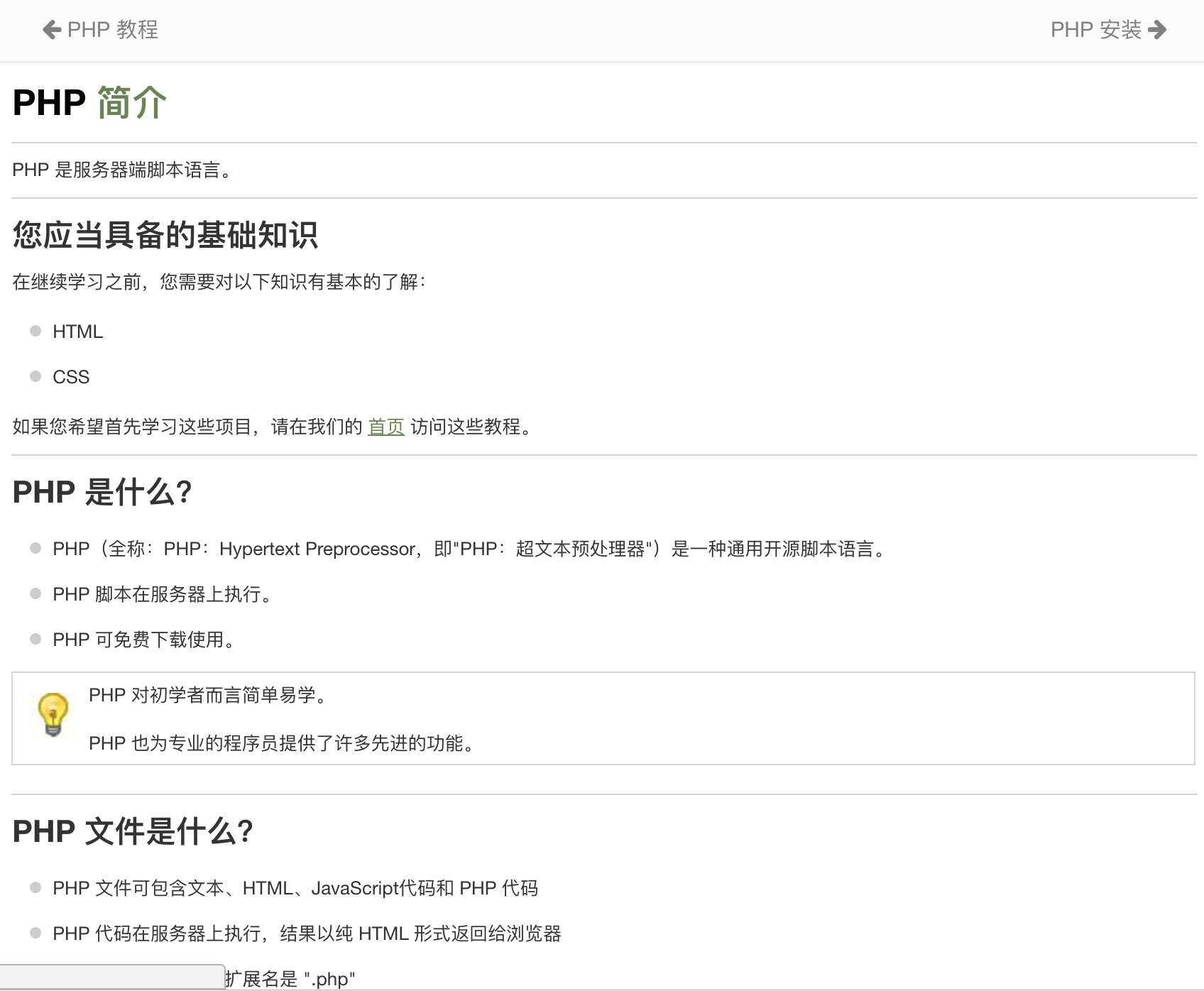Select the CSS list item
This screenshot has height=991, width=1204.
click(x=71, y=377)
